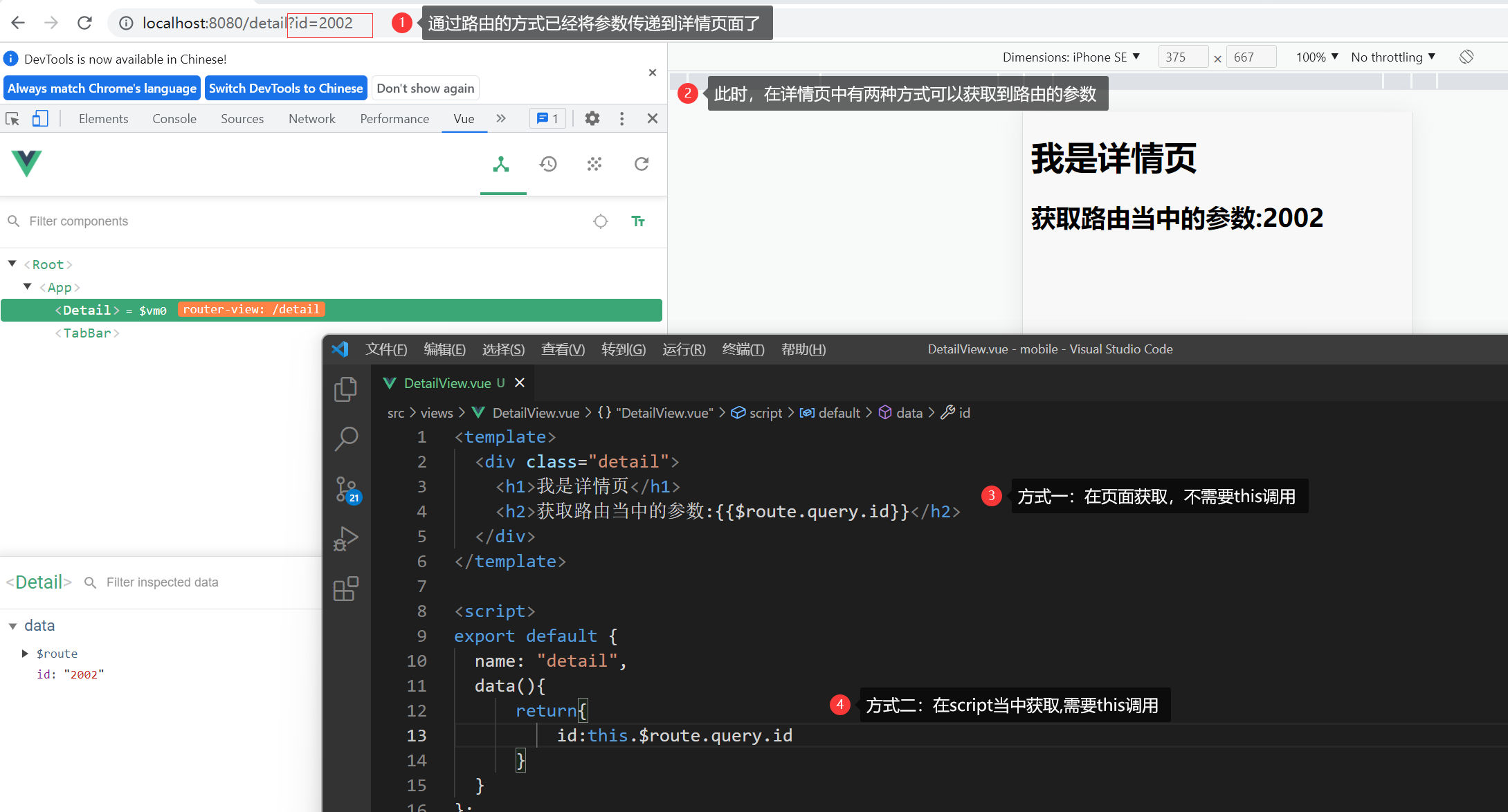Open the 终端(T) terminal menu
This screenshot has height=812, width=1508.
pos(743,349)
